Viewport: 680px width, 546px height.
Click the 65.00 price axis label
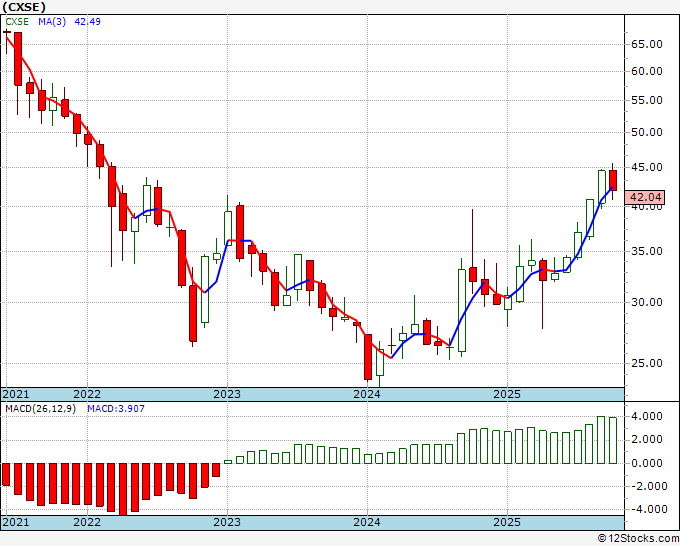(647, 44)
